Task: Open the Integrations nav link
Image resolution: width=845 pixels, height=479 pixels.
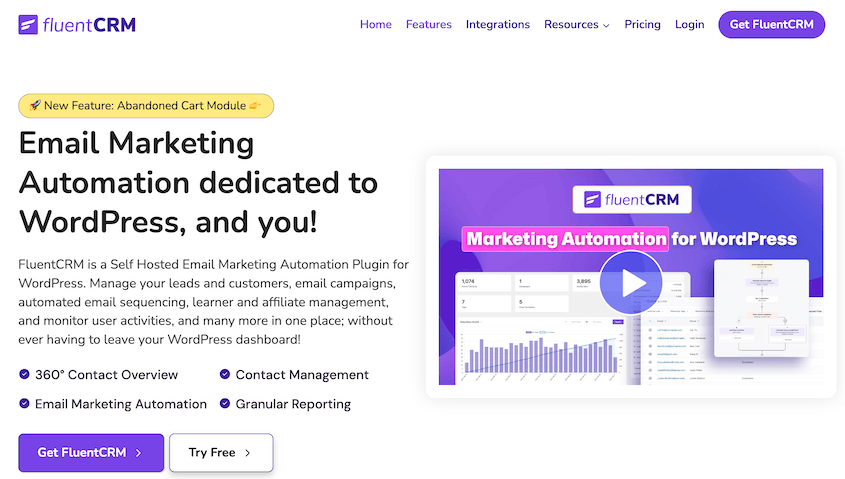Action: click(x=497, y=25)
